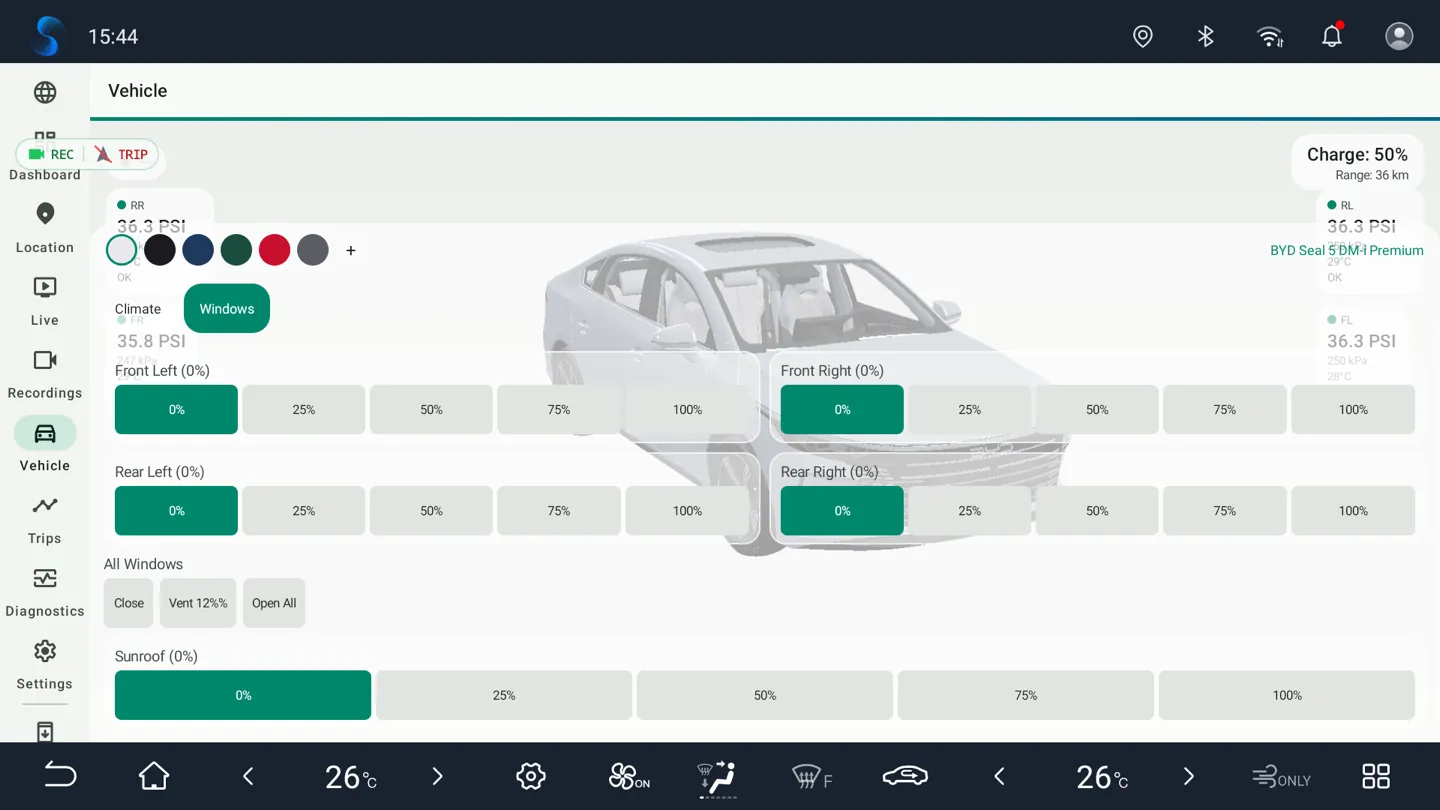The width and height of the screenshot is (1440, 810).
Task: Select the black car color swatch
Action: [x=160, y=250]
